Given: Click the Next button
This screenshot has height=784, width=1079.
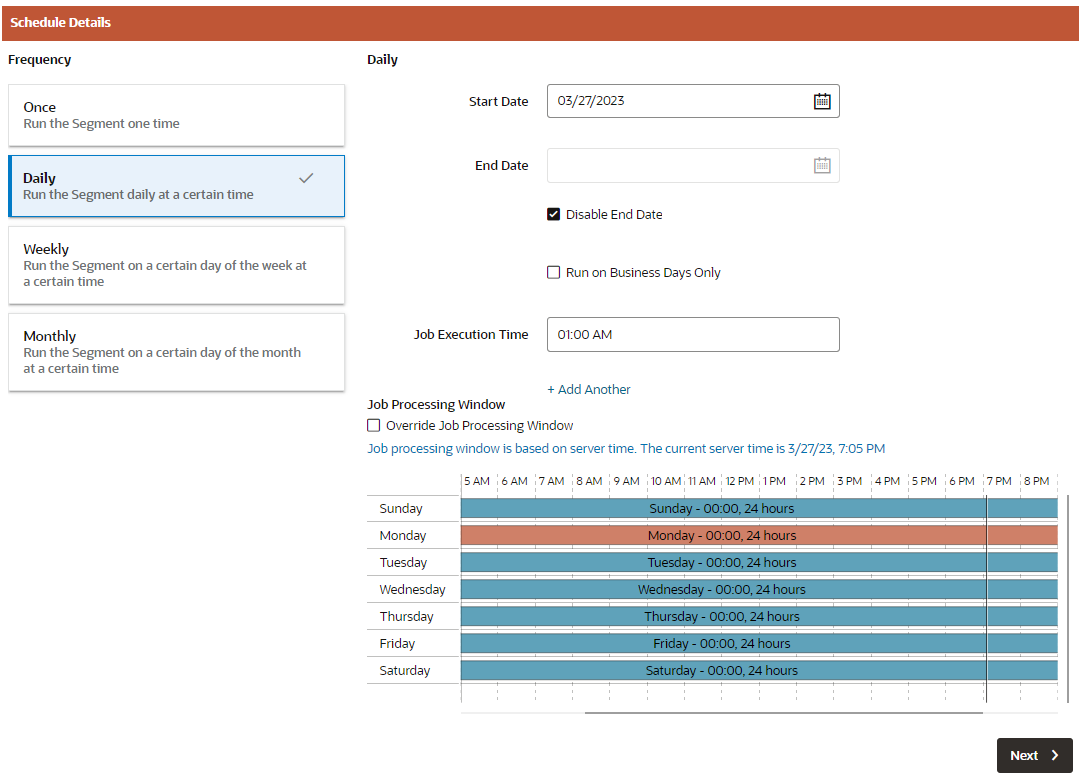Looking at the screenshot, I should click(1034, 755).
